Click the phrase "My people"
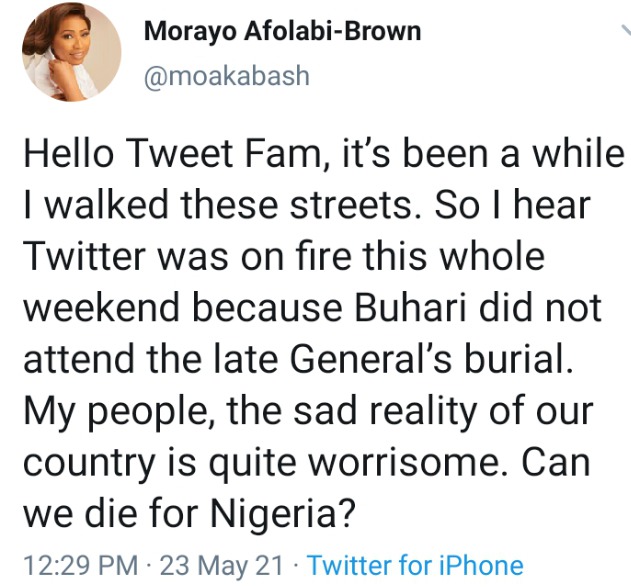Viewport: 631px width, 587px height. tap(115, 412)
